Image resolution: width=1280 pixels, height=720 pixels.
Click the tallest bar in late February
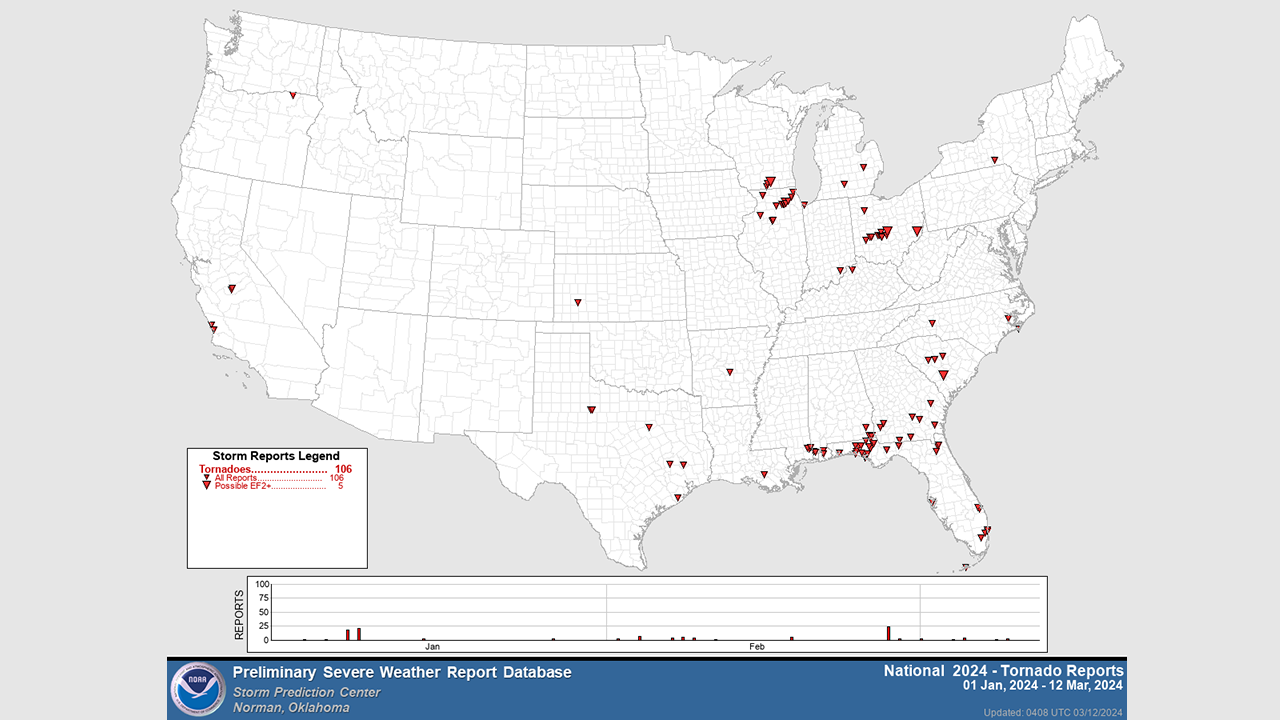pyautogui.click(x=888, y=633)
